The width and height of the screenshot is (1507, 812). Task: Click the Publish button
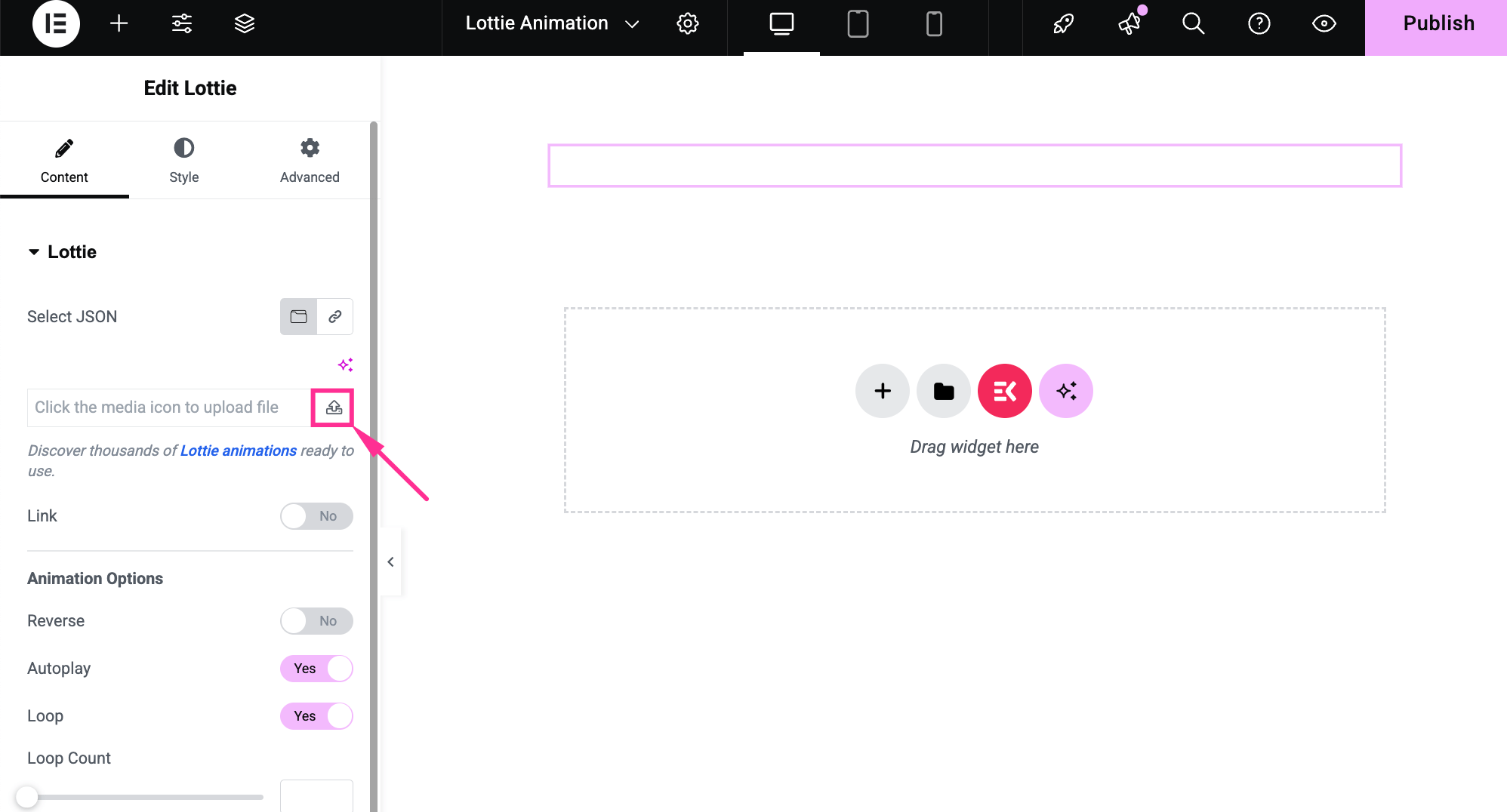[x=1438, y=23]
